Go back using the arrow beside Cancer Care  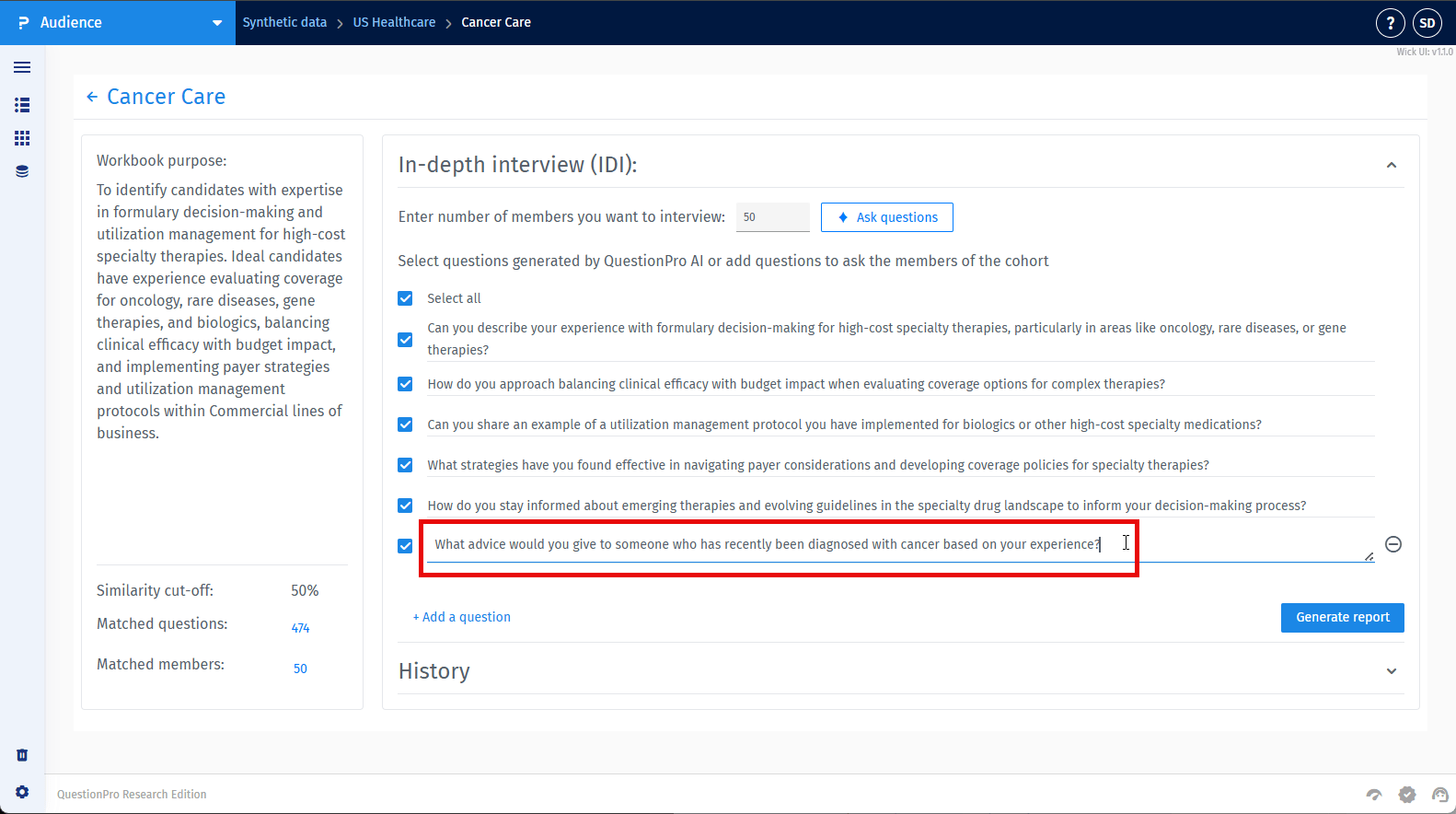coord(92,97)
